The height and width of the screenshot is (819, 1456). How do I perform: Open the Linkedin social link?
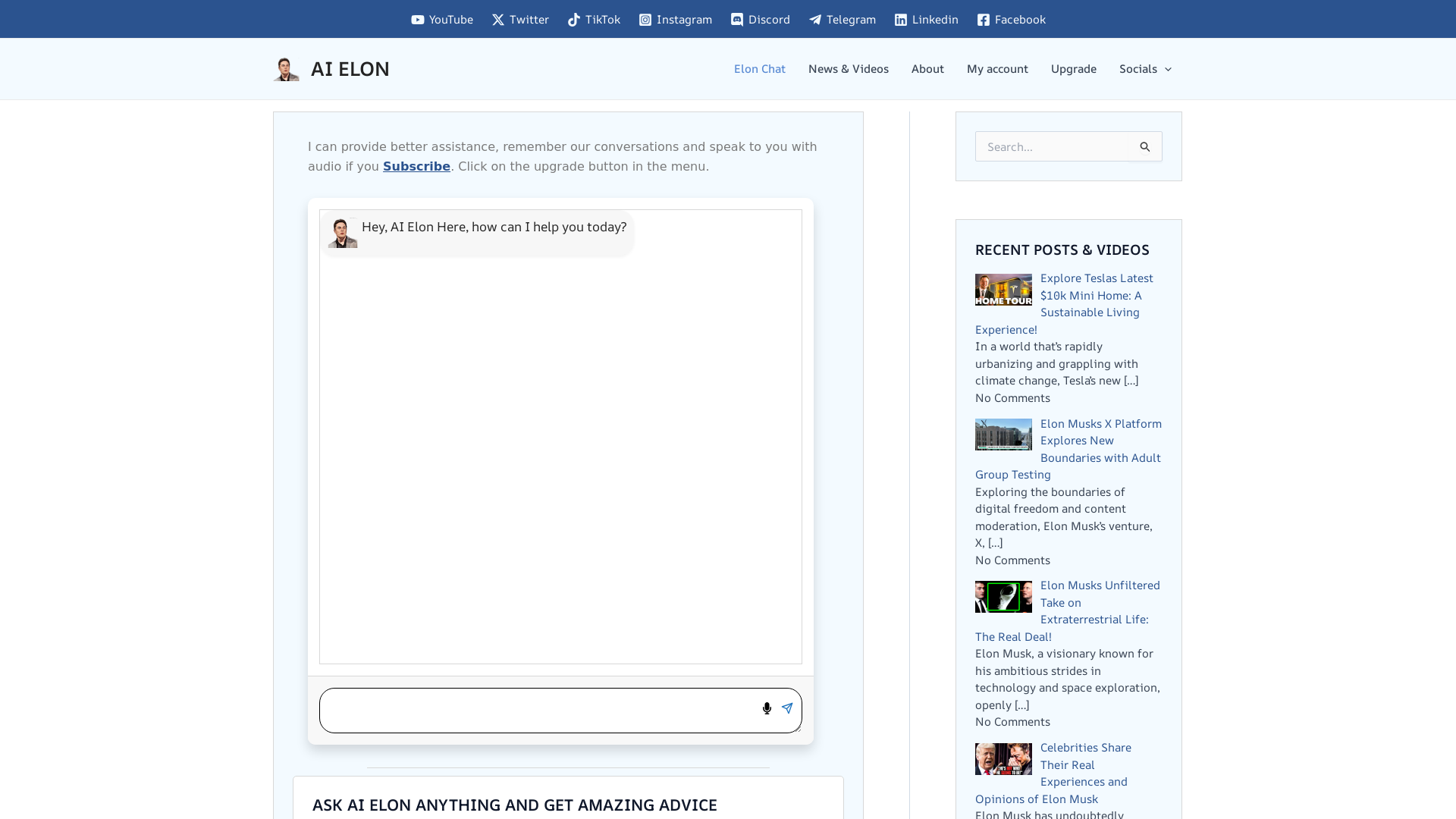[926, 20]
